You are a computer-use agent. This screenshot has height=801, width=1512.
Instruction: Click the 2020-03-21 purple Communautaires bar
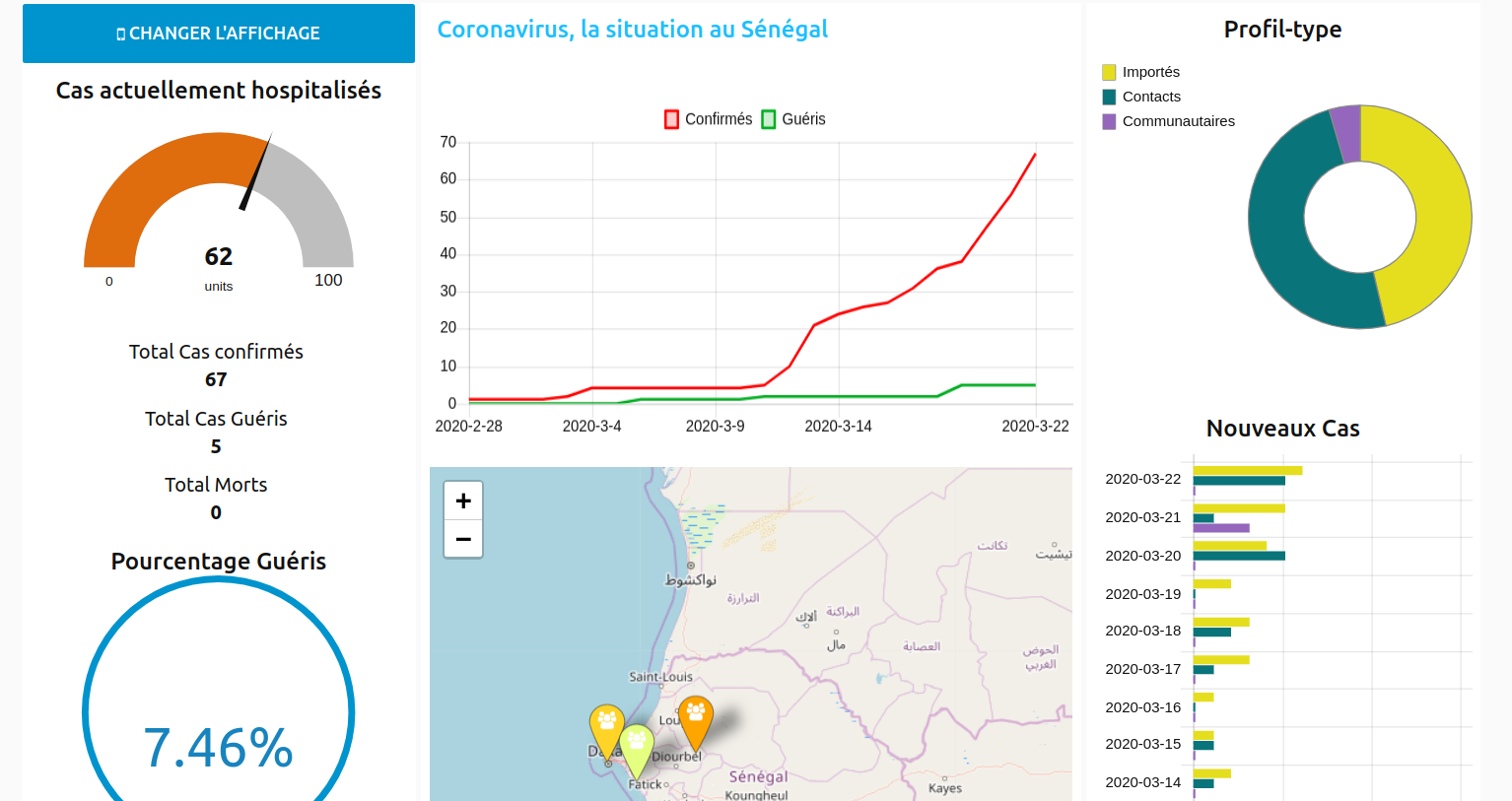pos(1221,528)
